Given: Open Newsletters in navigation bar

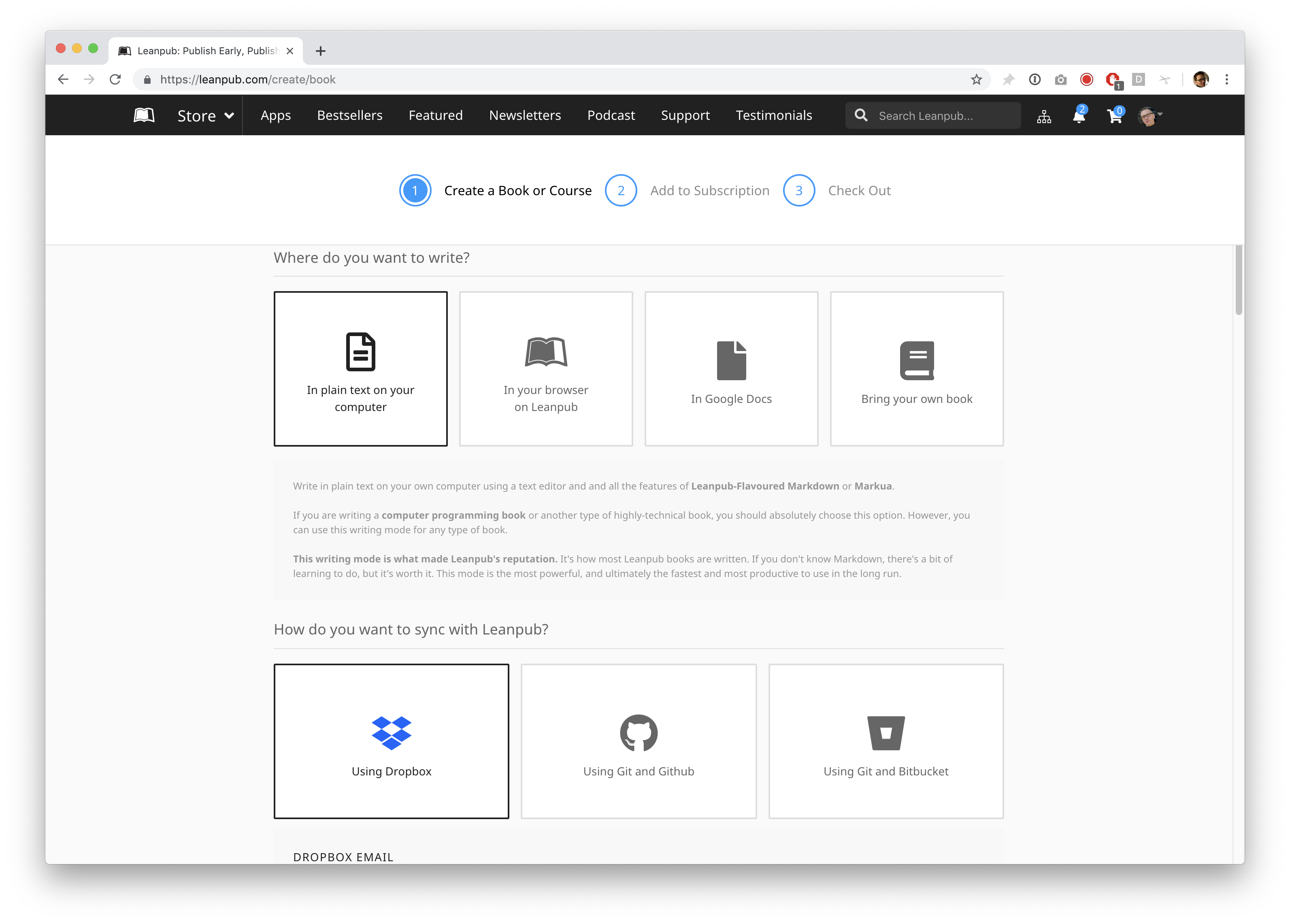Looking at the screenshot, I should pyautogui.click(x=525, y=115).
